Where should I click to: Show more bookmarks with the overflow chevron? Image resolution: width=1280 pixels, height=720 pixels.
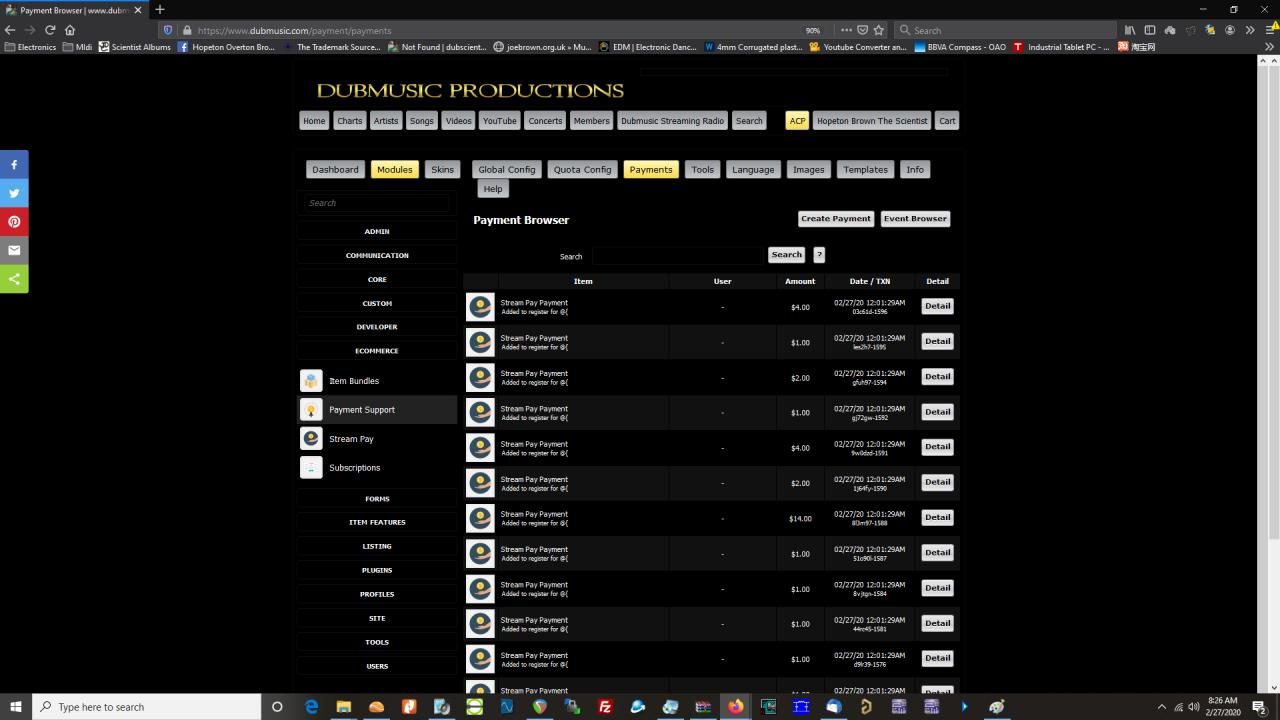click(1269, 47)
